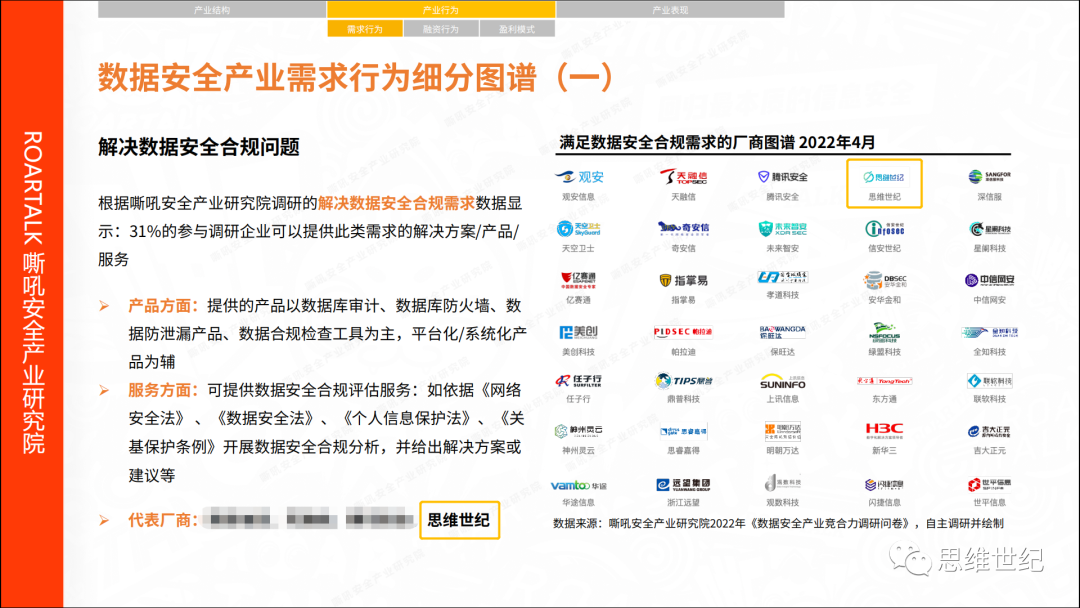Select the 绿盟科技 NSFOCUS logo
The height and width of the screenshot is (608, 1080).
click(884, 332)
